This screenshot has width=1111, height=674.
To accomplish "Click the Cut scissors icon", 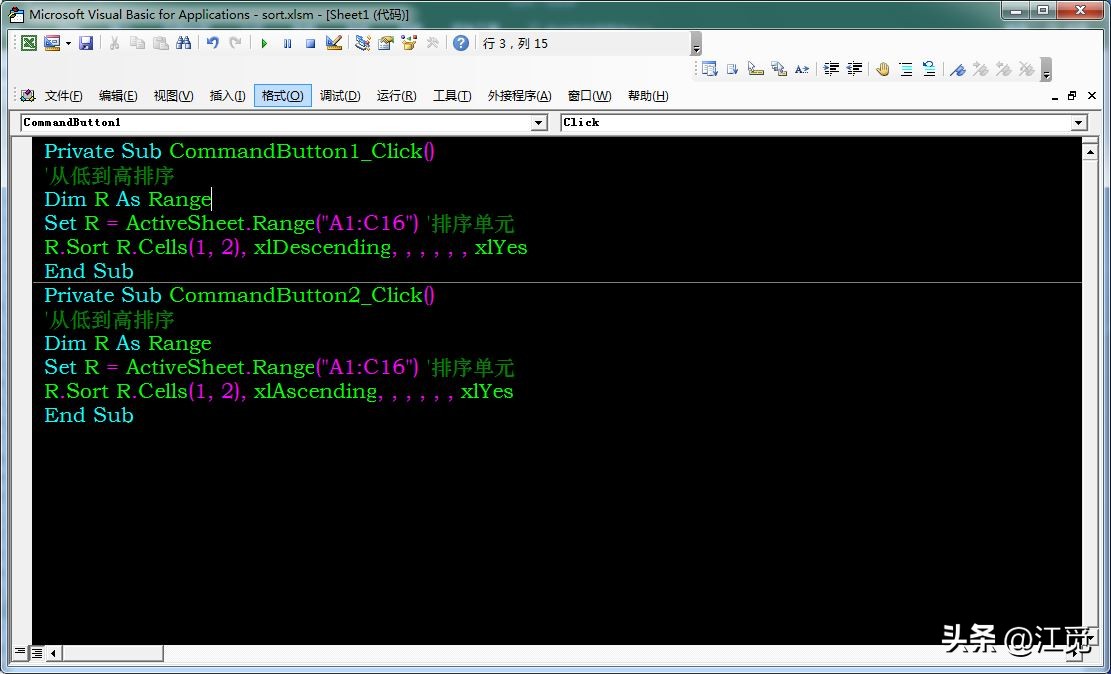I will (114, 43).
